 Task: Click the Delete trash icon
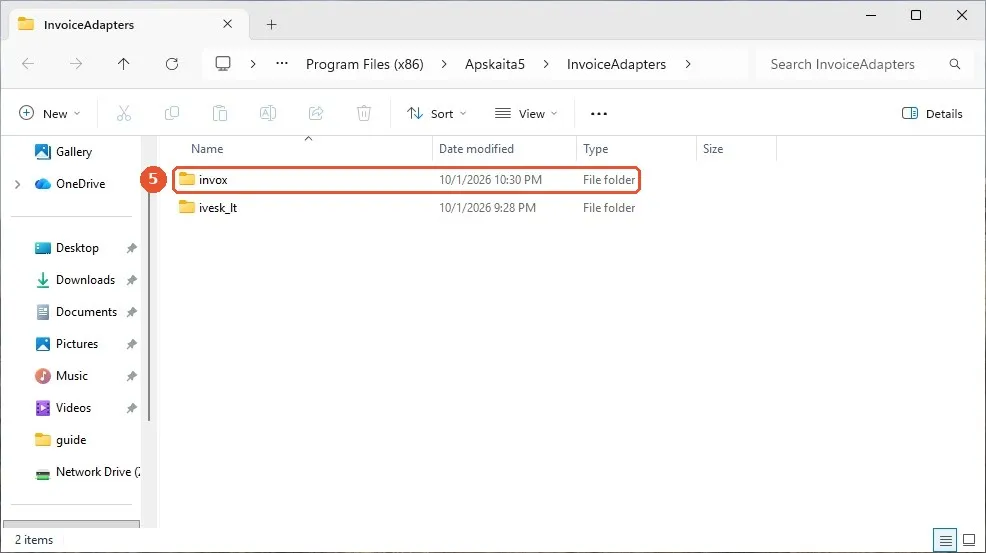coord(363,113)
